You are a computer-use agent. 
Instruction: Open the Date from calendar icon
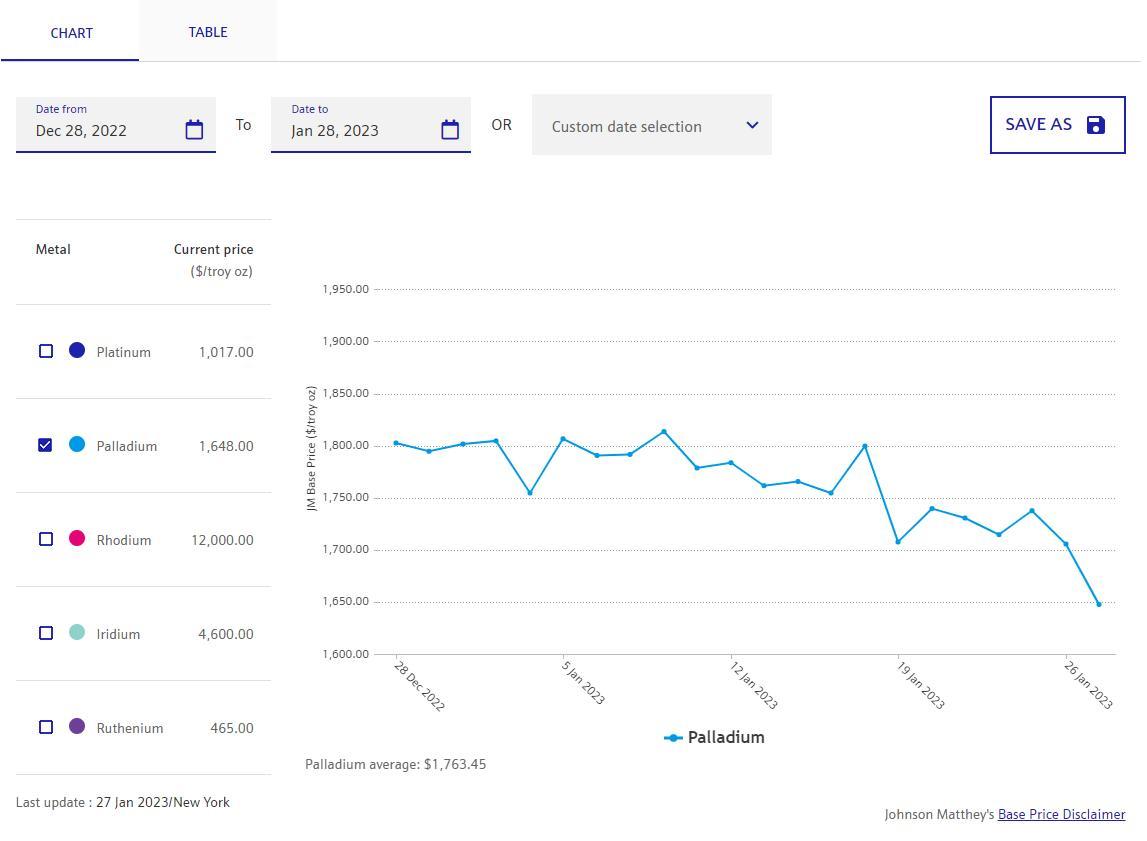click(194, 130)
